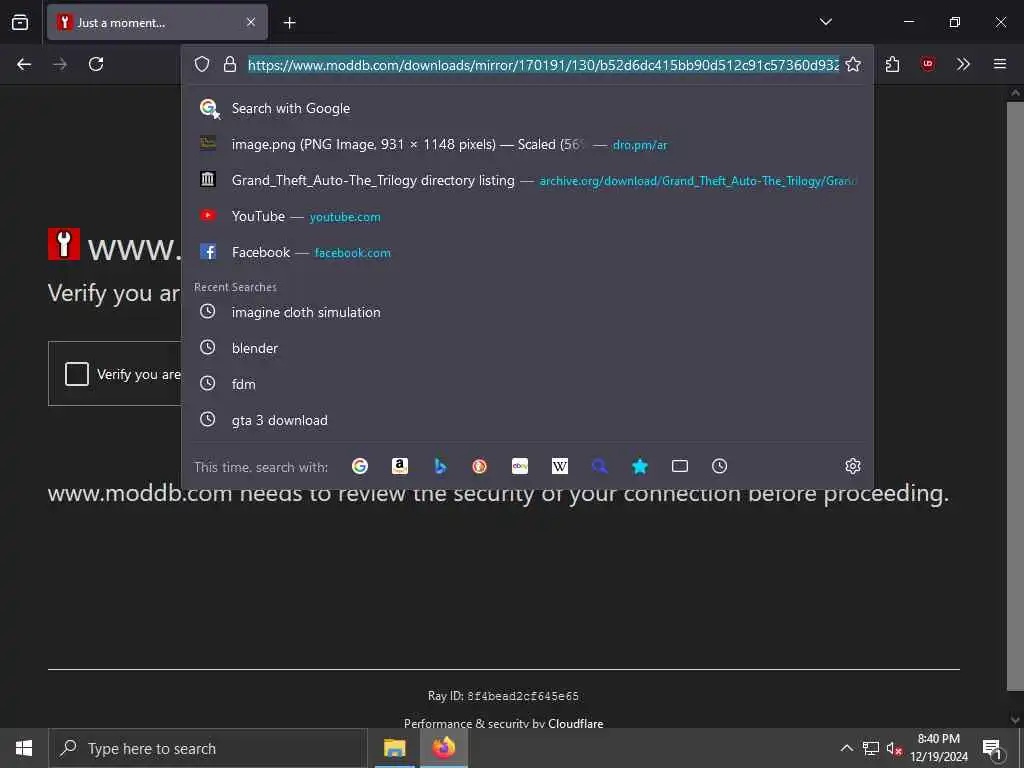Show hidden system tray icons

coord(846,748)
